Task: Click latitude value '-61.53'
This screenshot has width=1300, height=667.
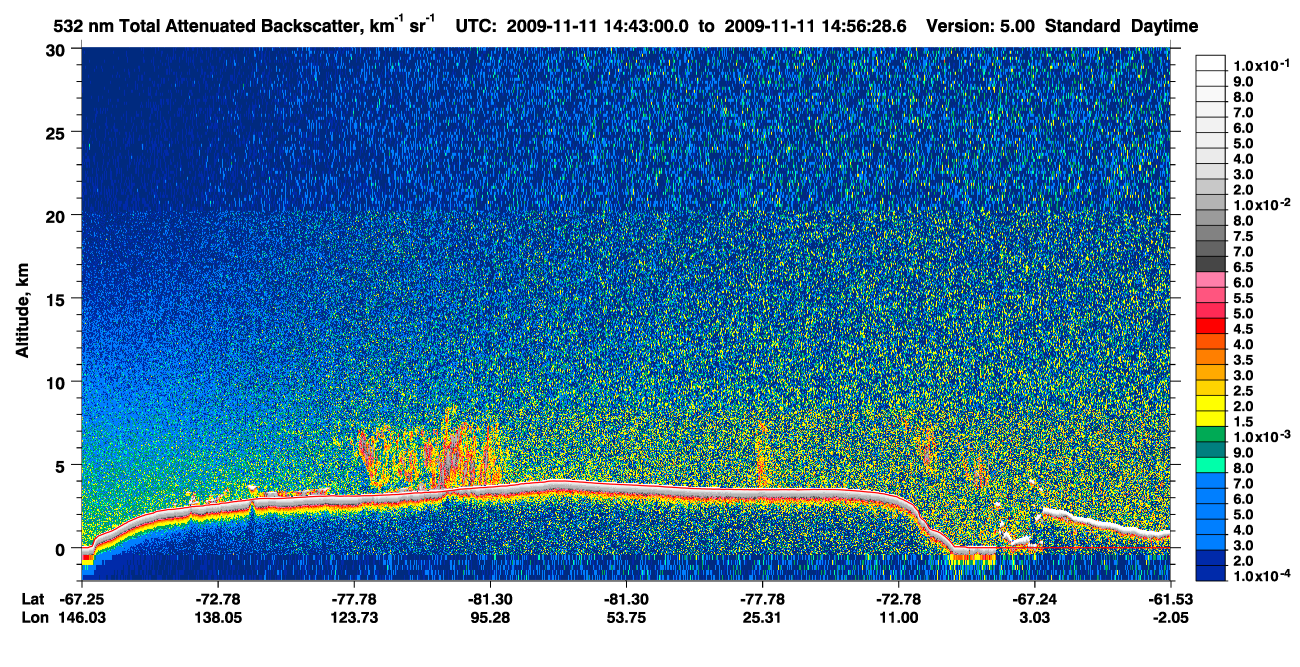Action: [x=1171, y=599]
